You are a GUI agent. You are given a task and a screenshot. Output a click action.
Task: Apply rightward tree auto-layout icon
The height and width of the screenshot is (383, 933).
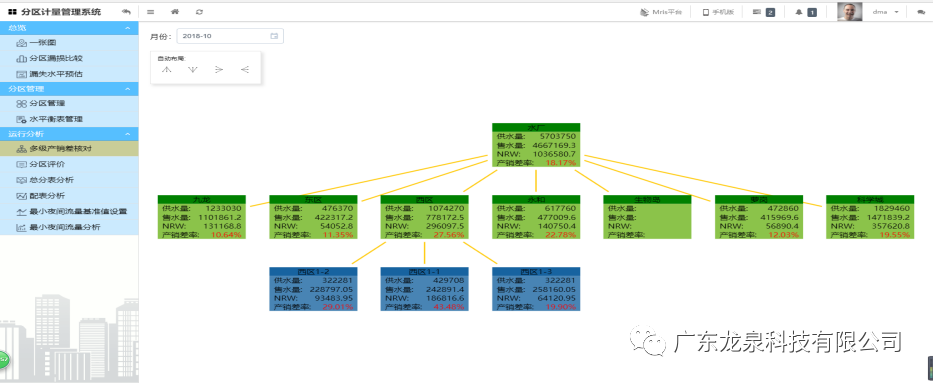[x=218, y=70]
